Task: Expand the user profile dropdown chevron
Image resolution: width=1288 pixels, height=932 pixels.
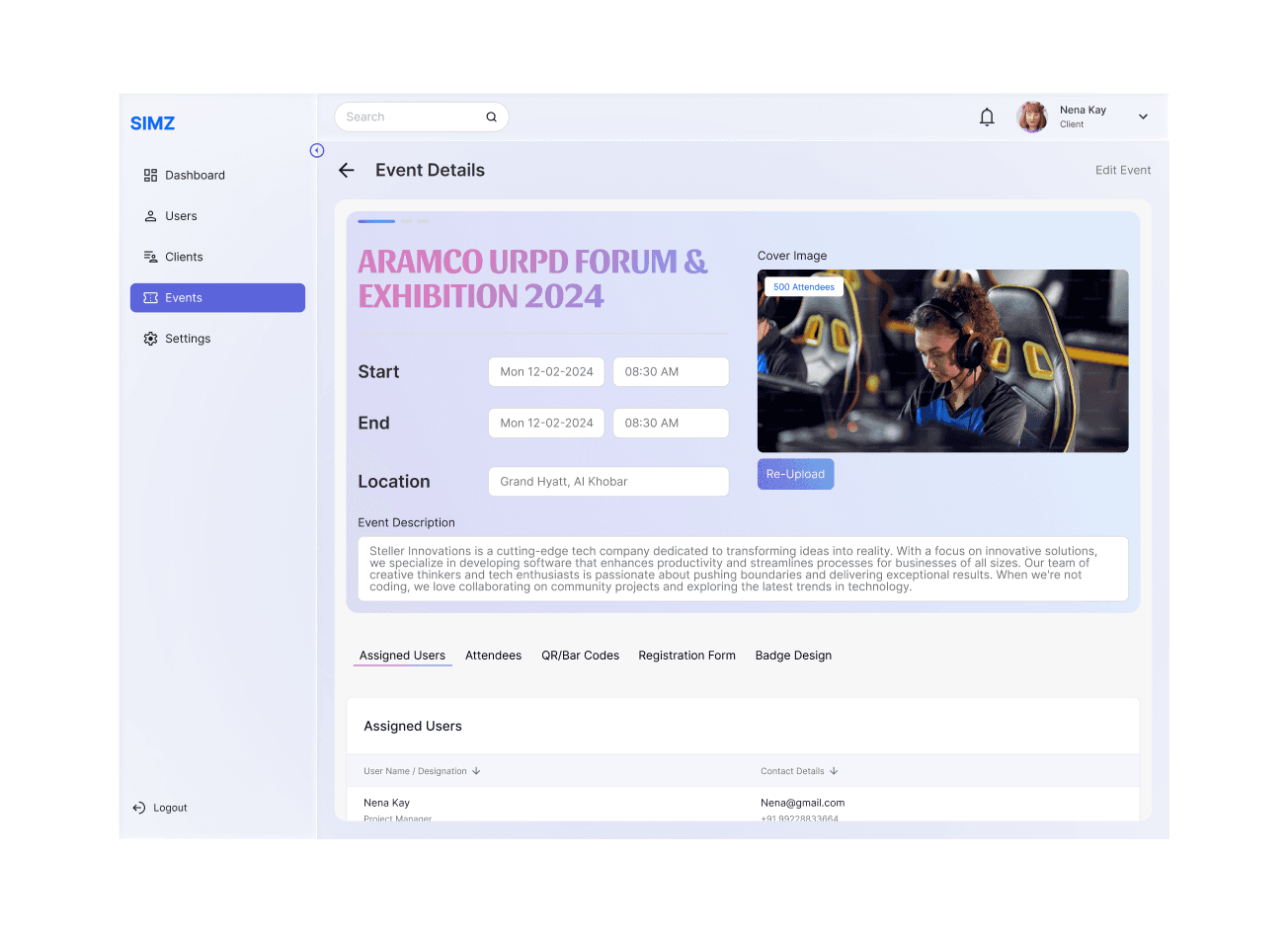Action: pyautogui.click(x=1143, y=116)
